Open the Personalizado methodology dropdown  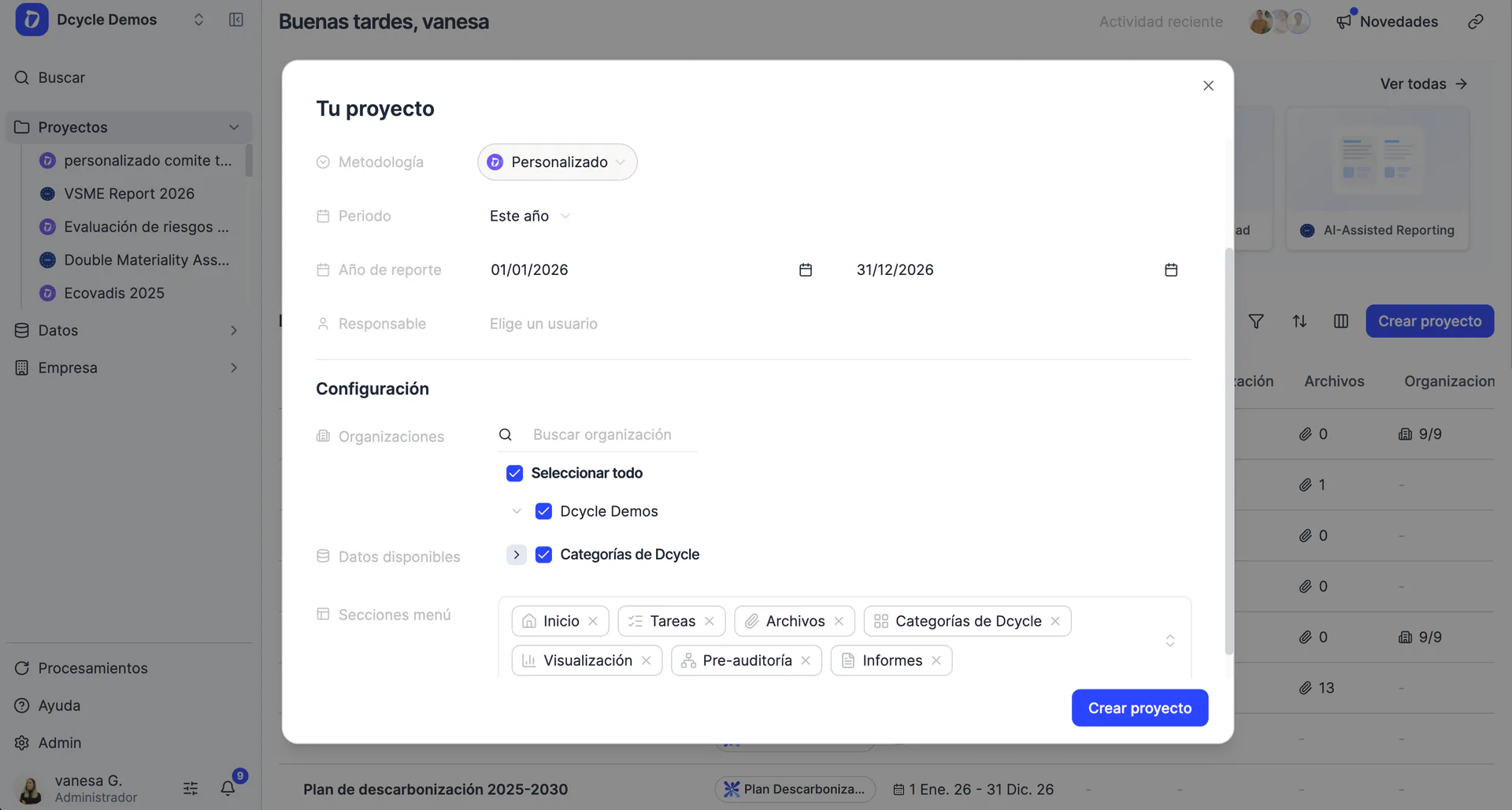[557, 162]
